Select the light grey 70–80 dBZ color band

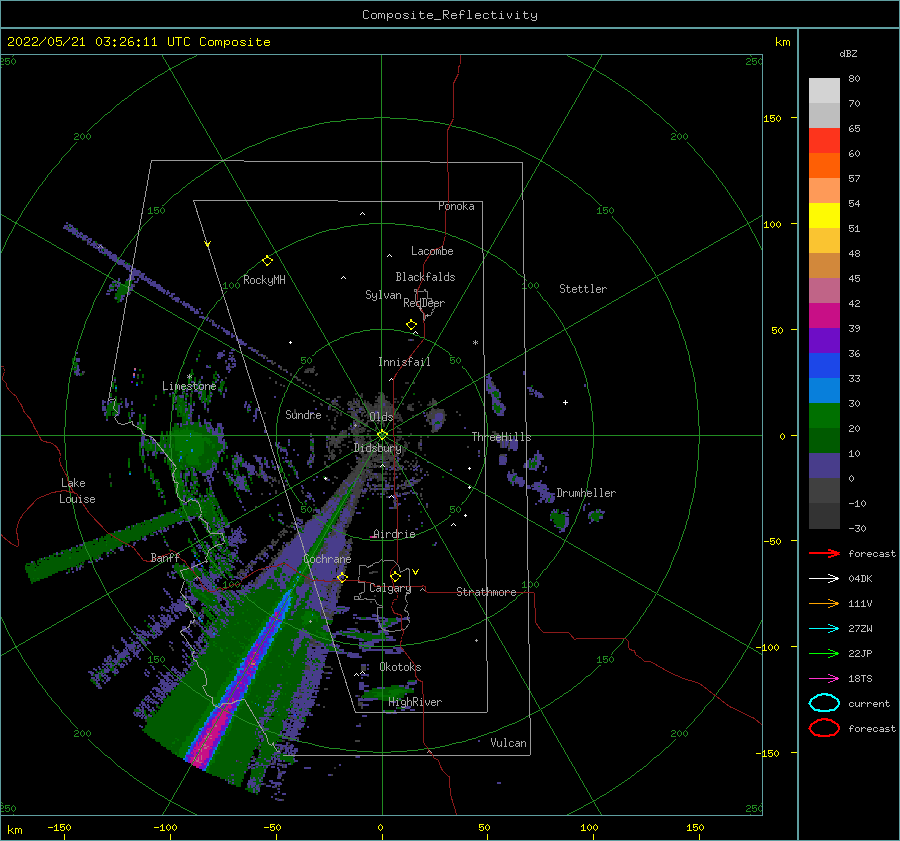[824, 91]
